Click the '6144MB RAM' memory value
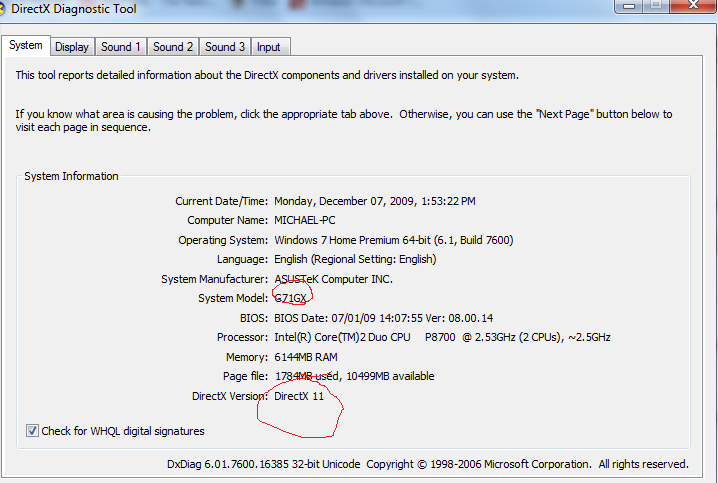718x483 pixels. pos(305,357)
